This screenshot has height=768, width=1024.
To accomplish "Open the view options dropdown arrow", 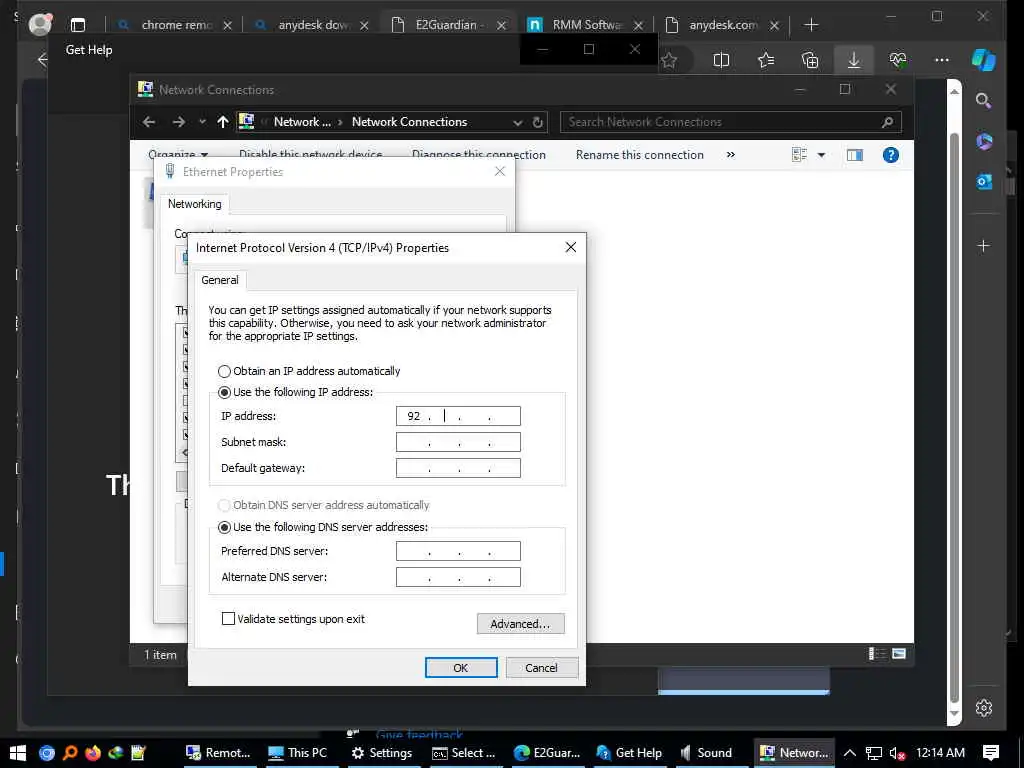I will click(x=822, y=155).
